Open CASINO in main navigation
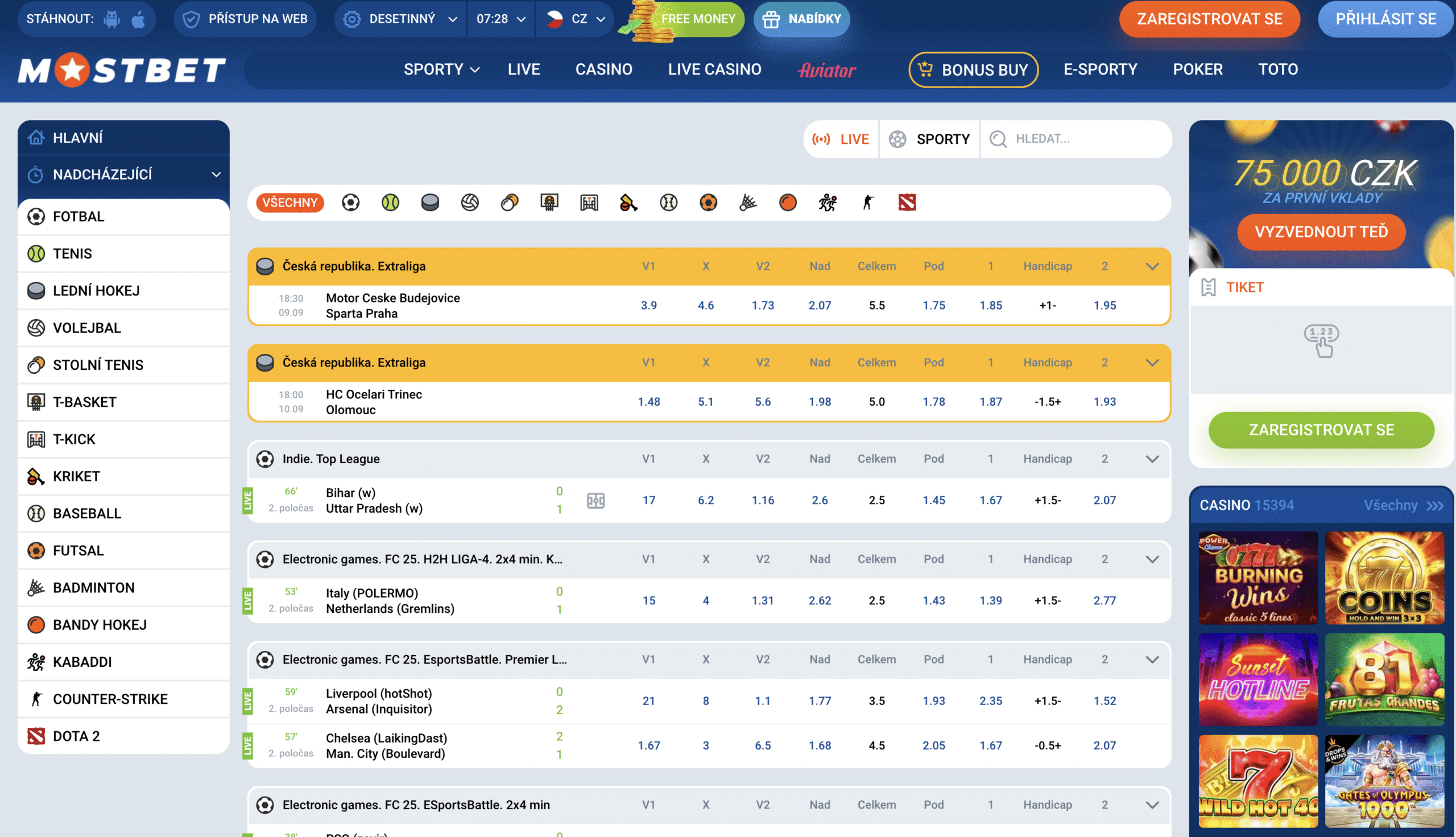The height and width of the screenshot is (837, 1456). pos(604,69)
